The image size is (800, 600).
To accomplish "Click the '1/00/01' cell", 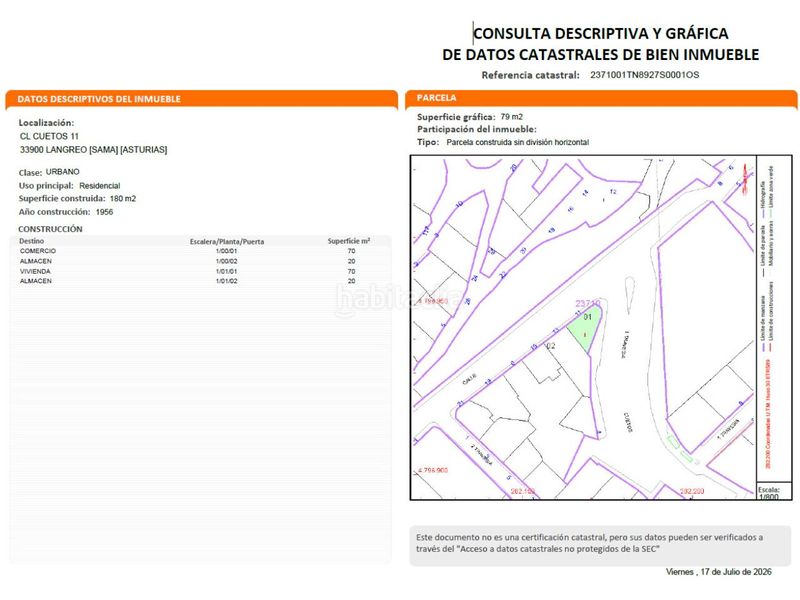I will tap(227, 251).
